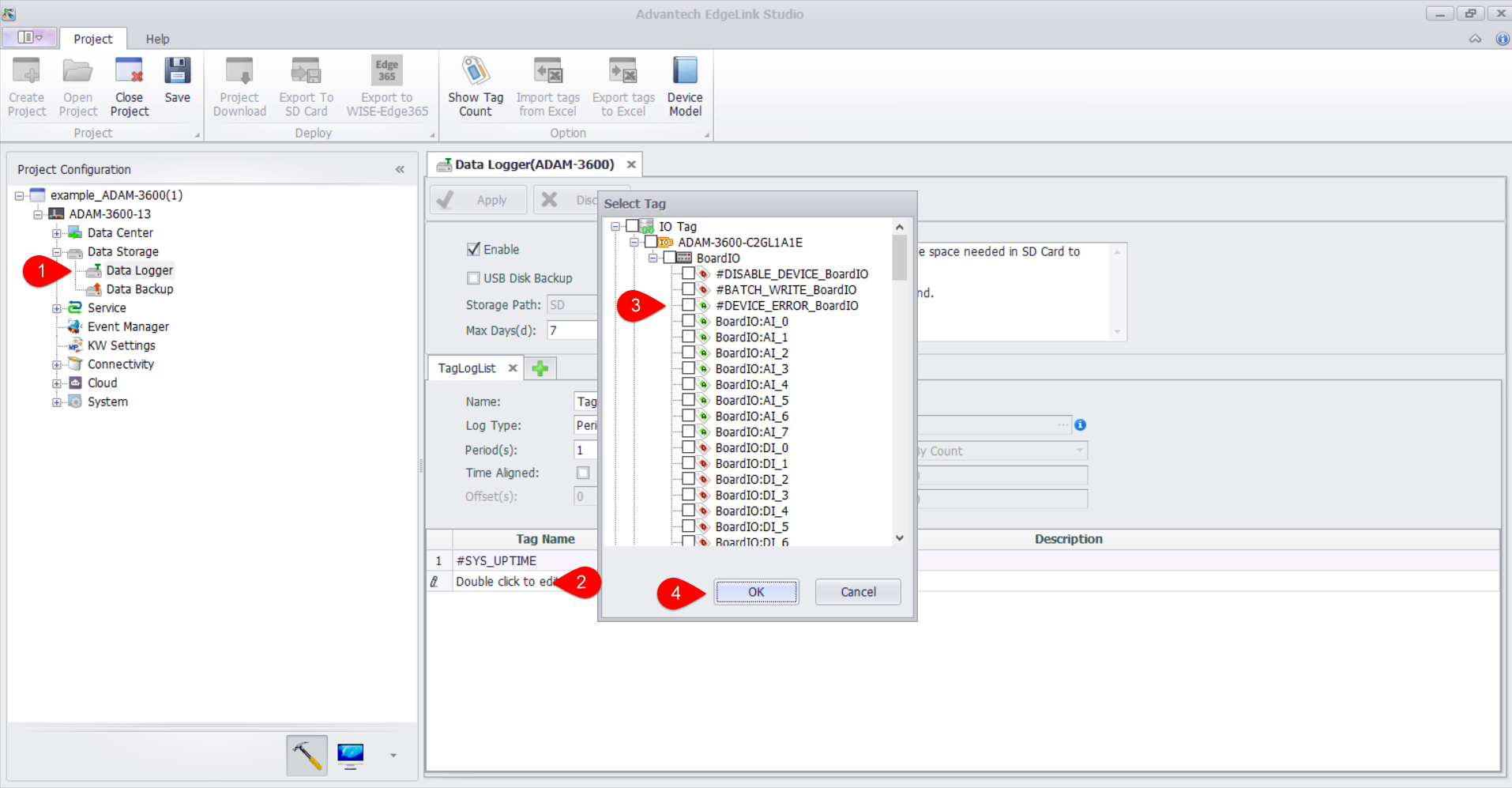Click the hammer build icon
This screenshot has width=1512, height=788.
[x=307, y=755]
